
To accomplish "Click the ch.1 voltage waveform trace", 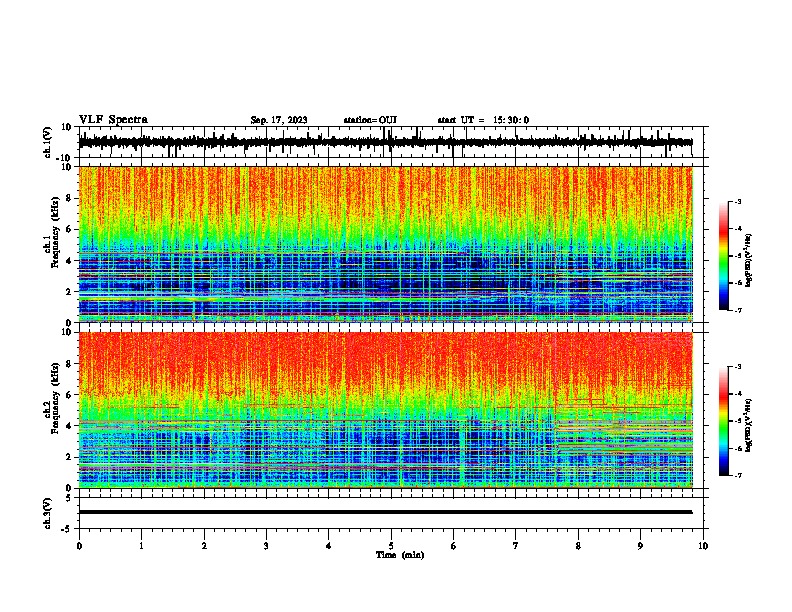I will pos(385,142).
